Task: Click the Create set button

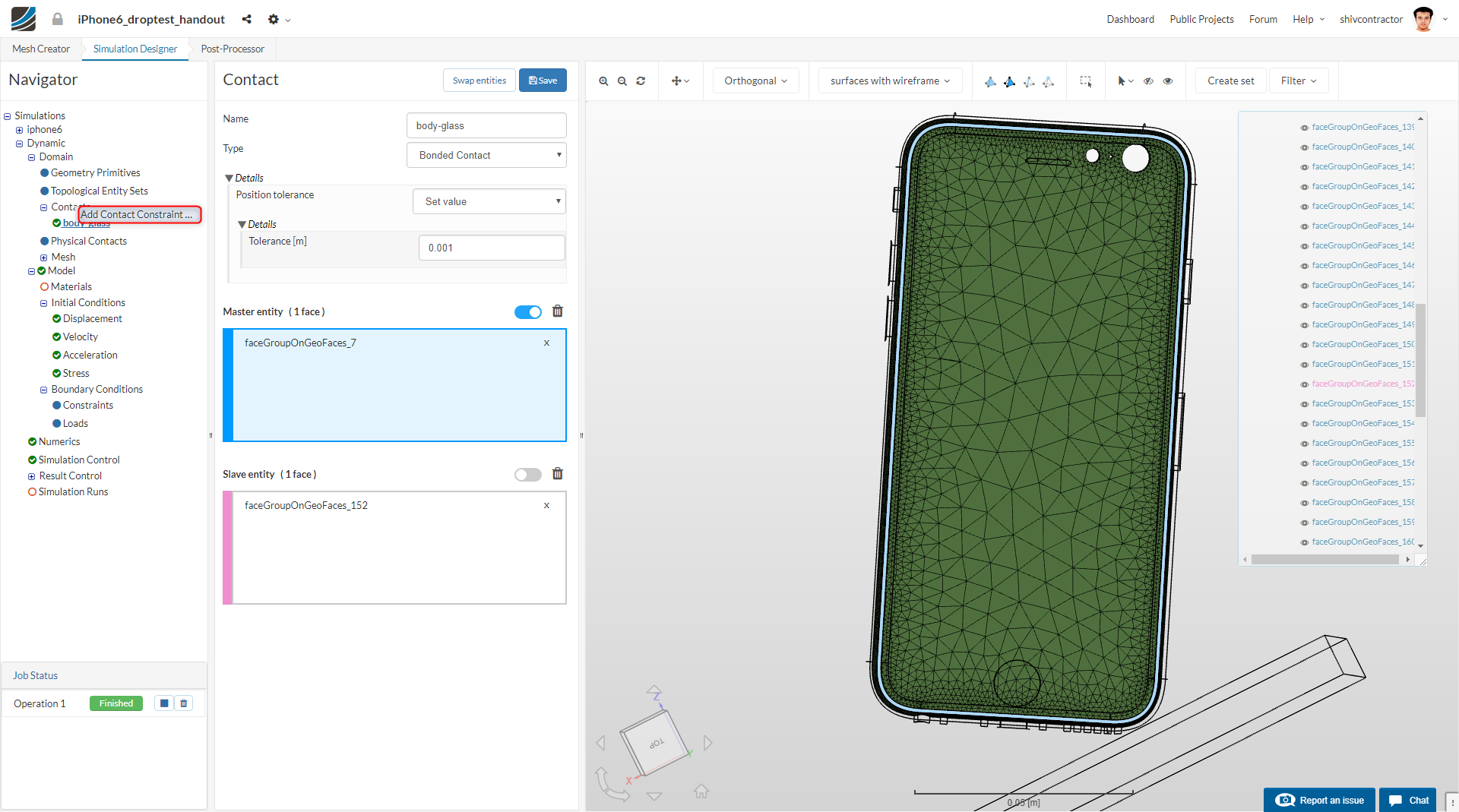Action: [x=1230, y=81]
